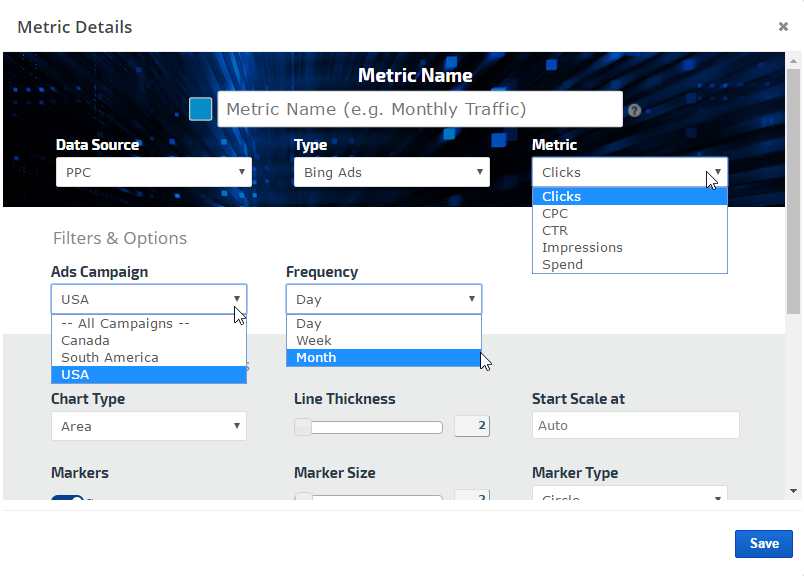
Task: Open the Type dropdown showing Bing Ads
Action: (391, 172)
